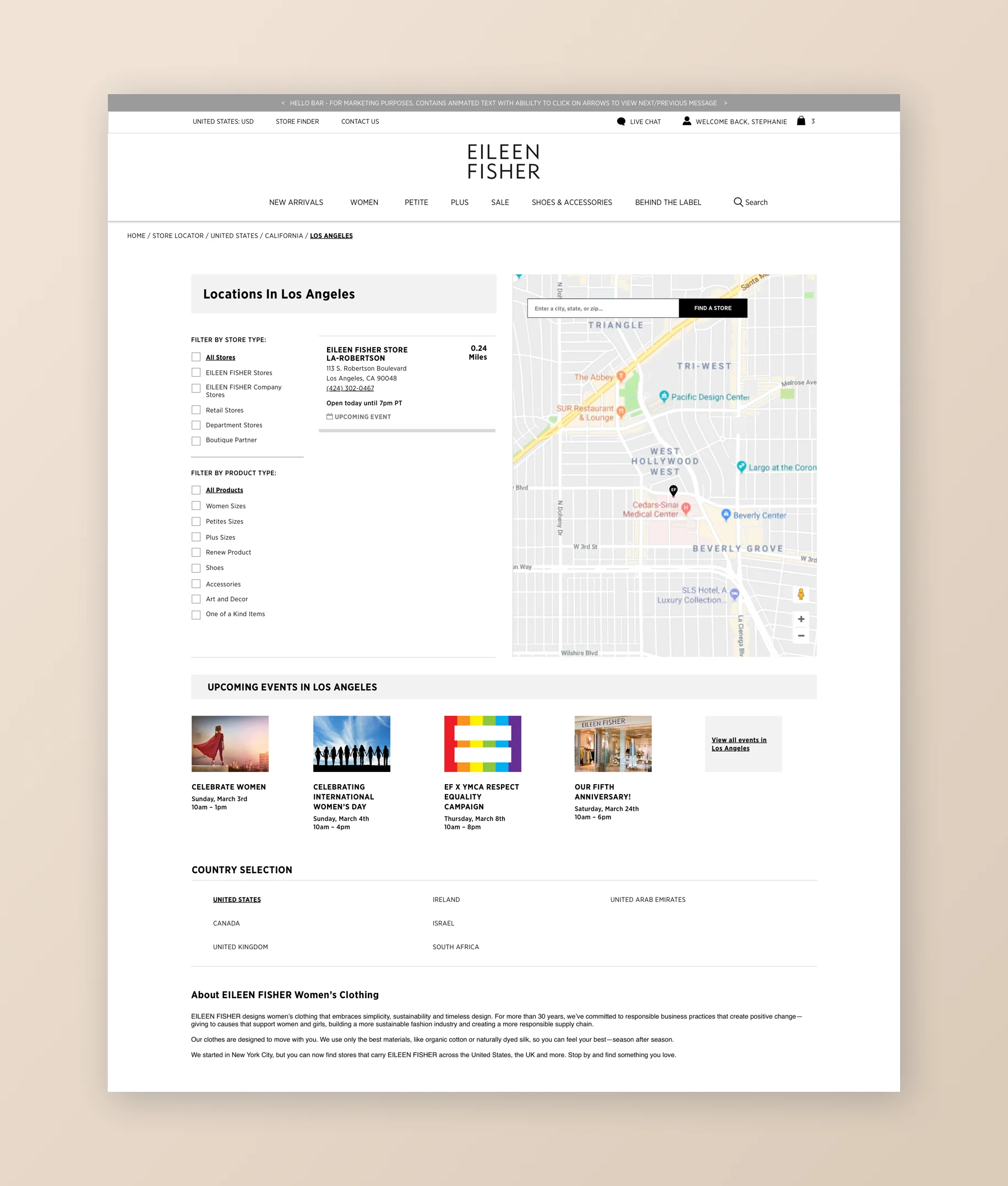Screen dimensions: 1008x1186
Task: Open Celebrating International Women's Day thumbnail
Action: click(351, 744)
